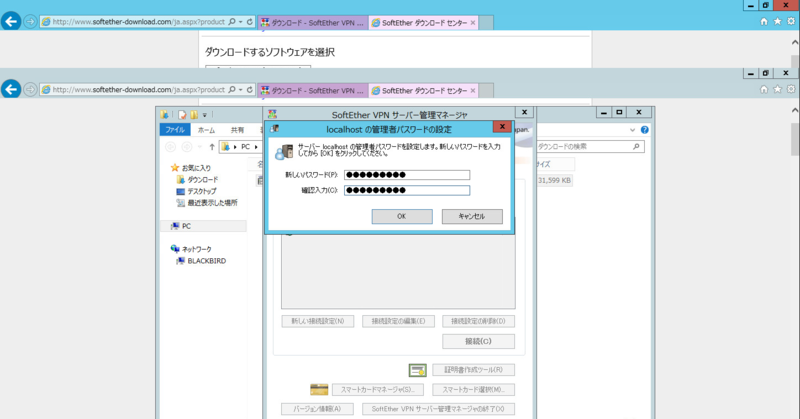The image size is (800, 419).
Task: Select お気に入り in Explorer navigation pane
Action: tap(196, 168)
